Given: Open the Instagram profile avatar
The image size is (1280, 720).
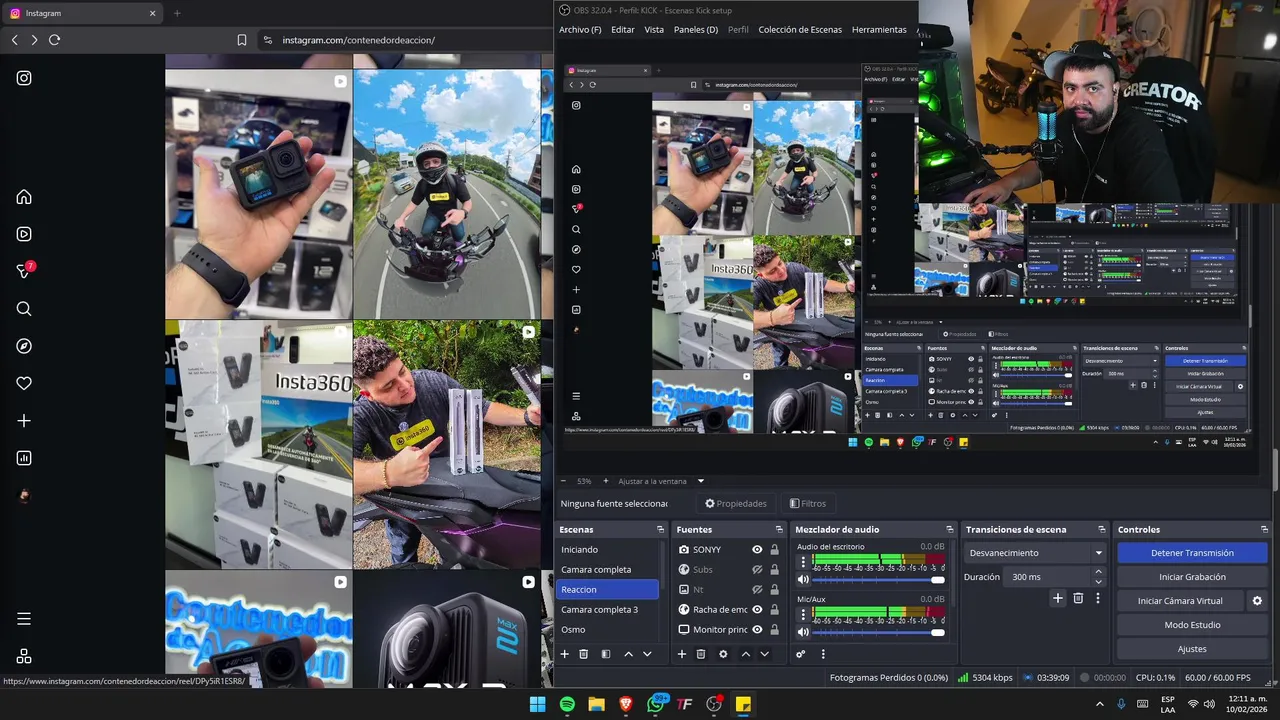Looking at the screenshot, I should click(x=24, y=496).
